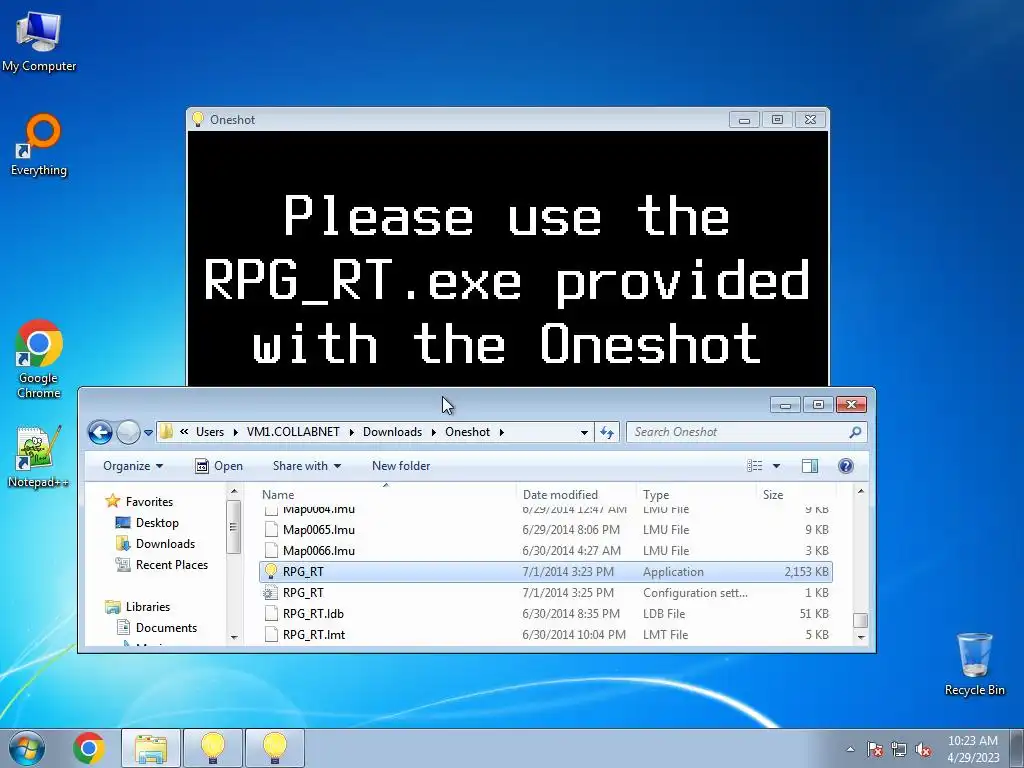Select Downloads under Favorites
This screenshot has width=1024, height=768.
[x=165, y=543]
